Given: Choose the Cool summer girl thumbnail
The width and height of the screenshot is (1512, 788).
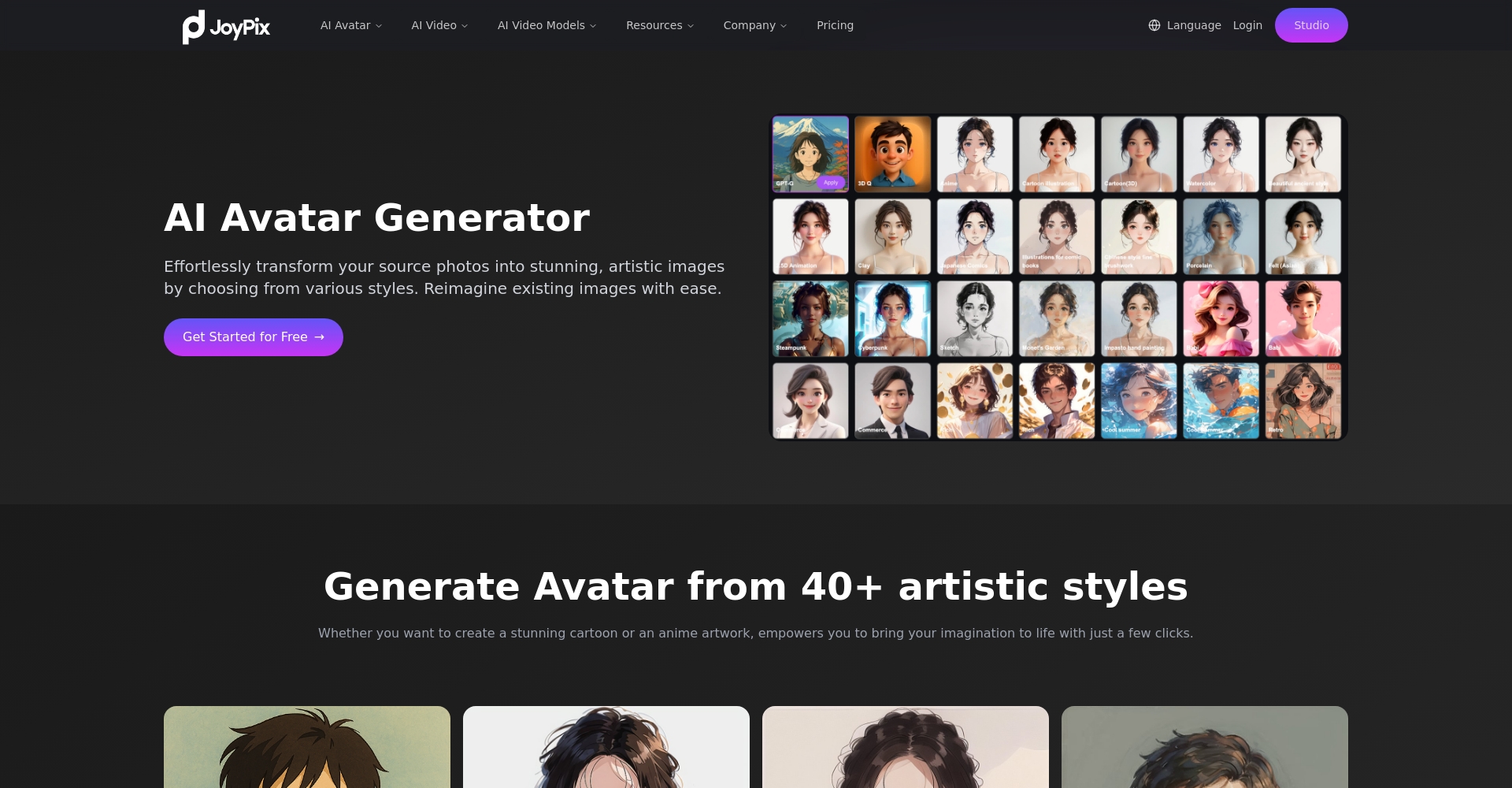Looking at the screenshot, I should point(1139,400).
